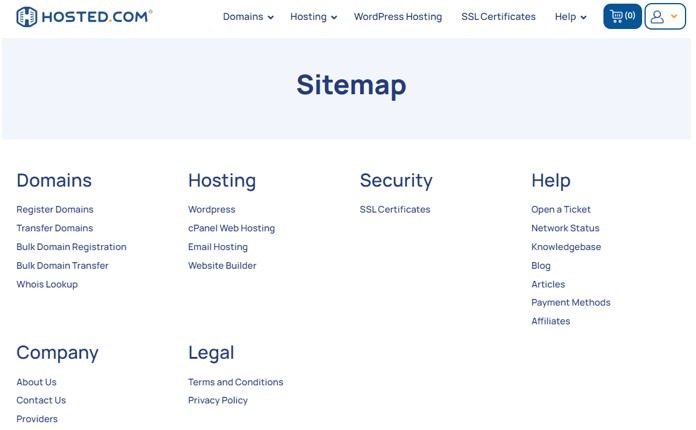Viewport: 696px width, 430px height.
Task: Open Email Hosting link
Action: tap(218, 247)
